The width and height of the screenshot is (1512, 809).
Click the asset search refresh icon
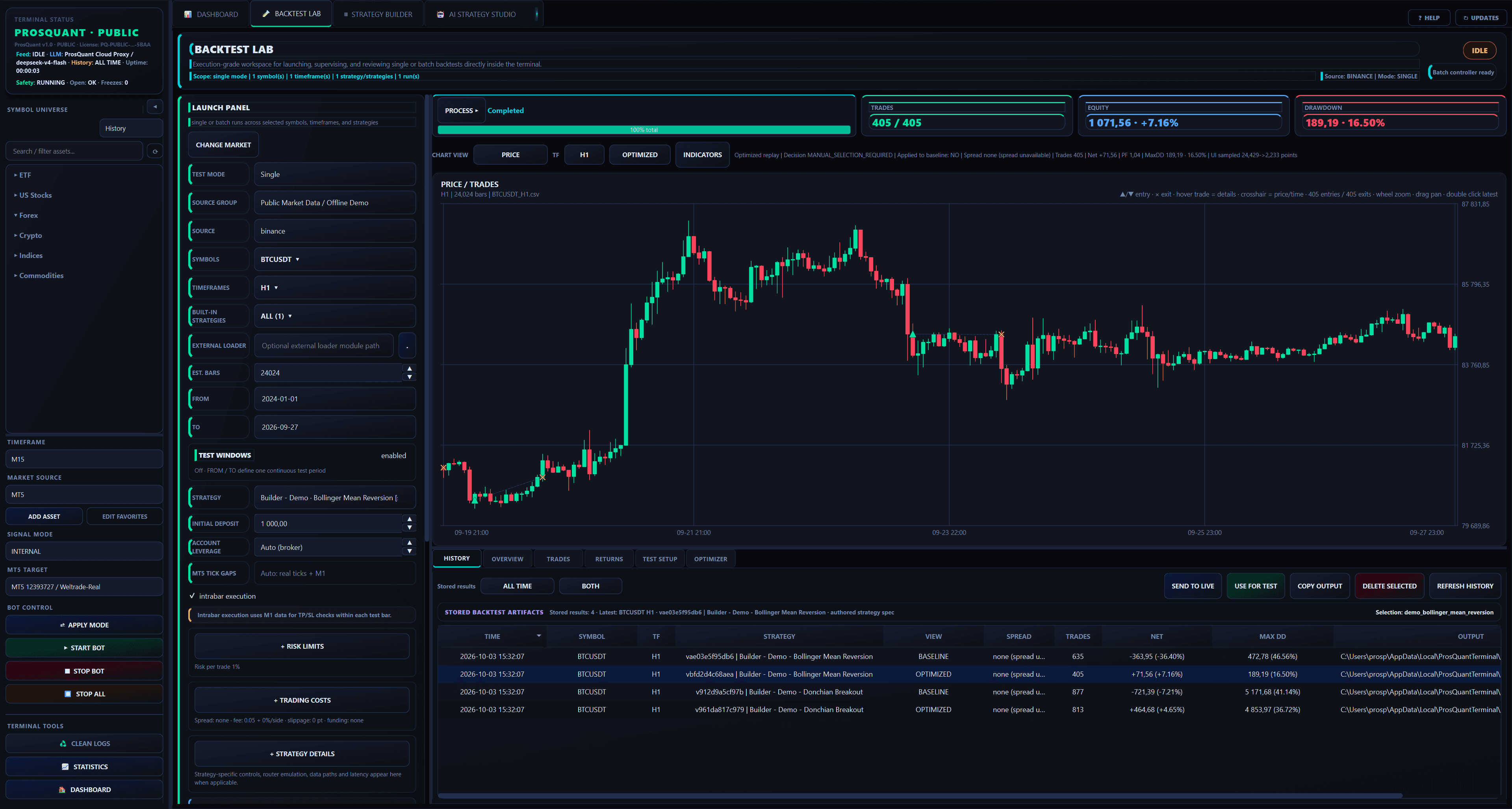(155, 152)
